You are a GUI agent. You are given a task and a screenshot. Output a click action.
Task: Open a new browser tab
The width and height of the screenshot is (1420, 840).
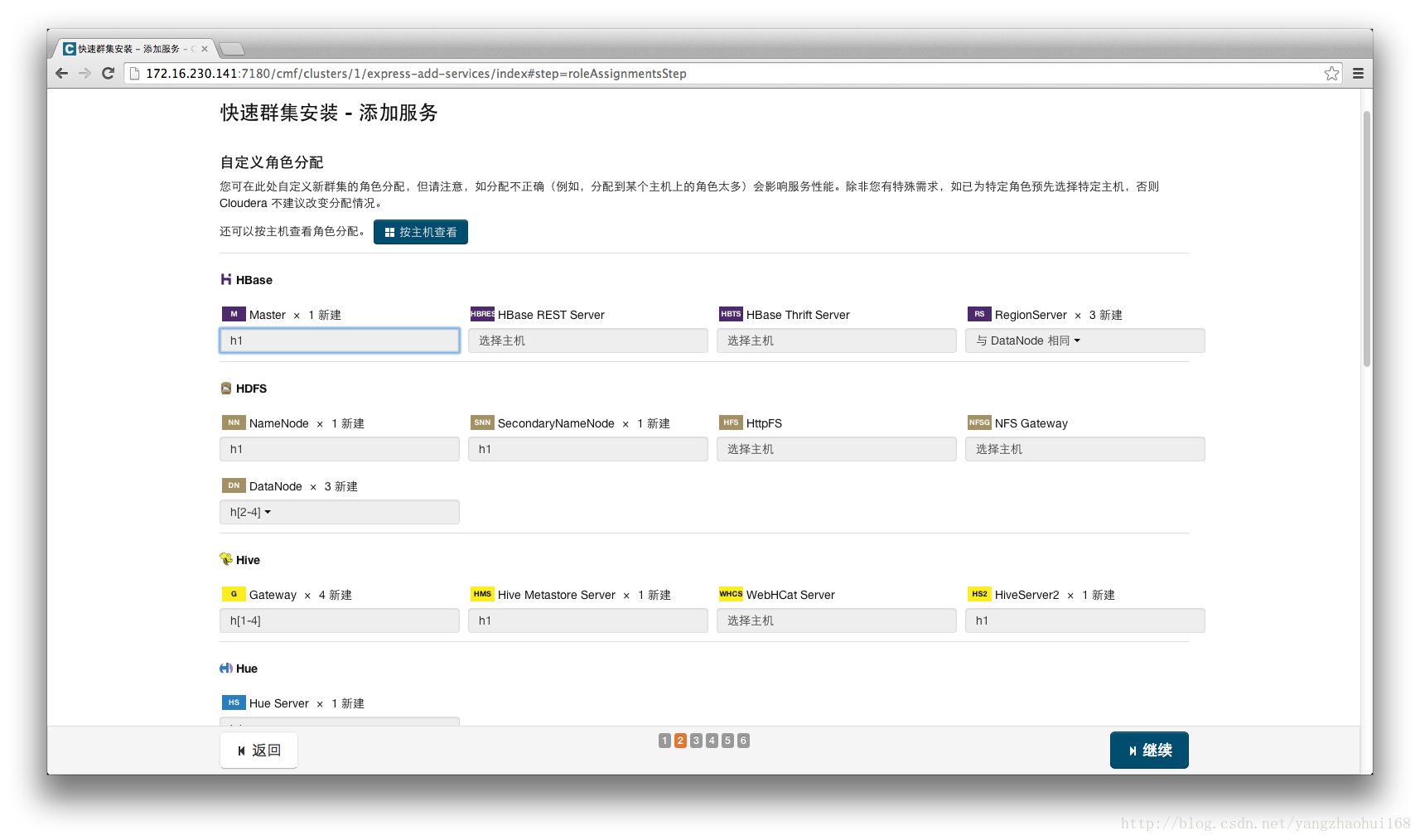click(232, 49)
